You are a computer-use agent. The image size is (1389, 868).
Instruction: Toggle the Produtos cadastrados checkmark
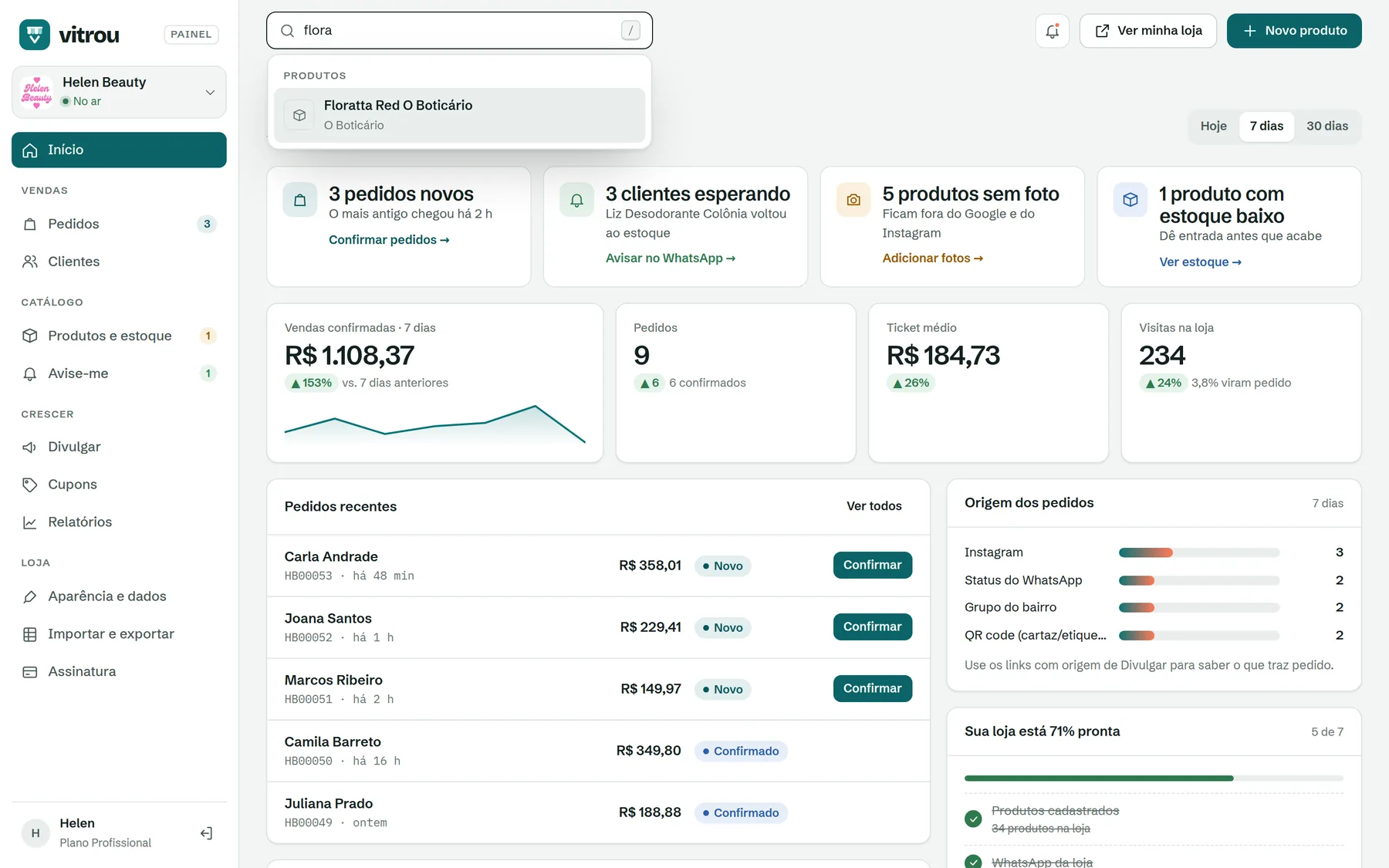[x=973, y=819]
